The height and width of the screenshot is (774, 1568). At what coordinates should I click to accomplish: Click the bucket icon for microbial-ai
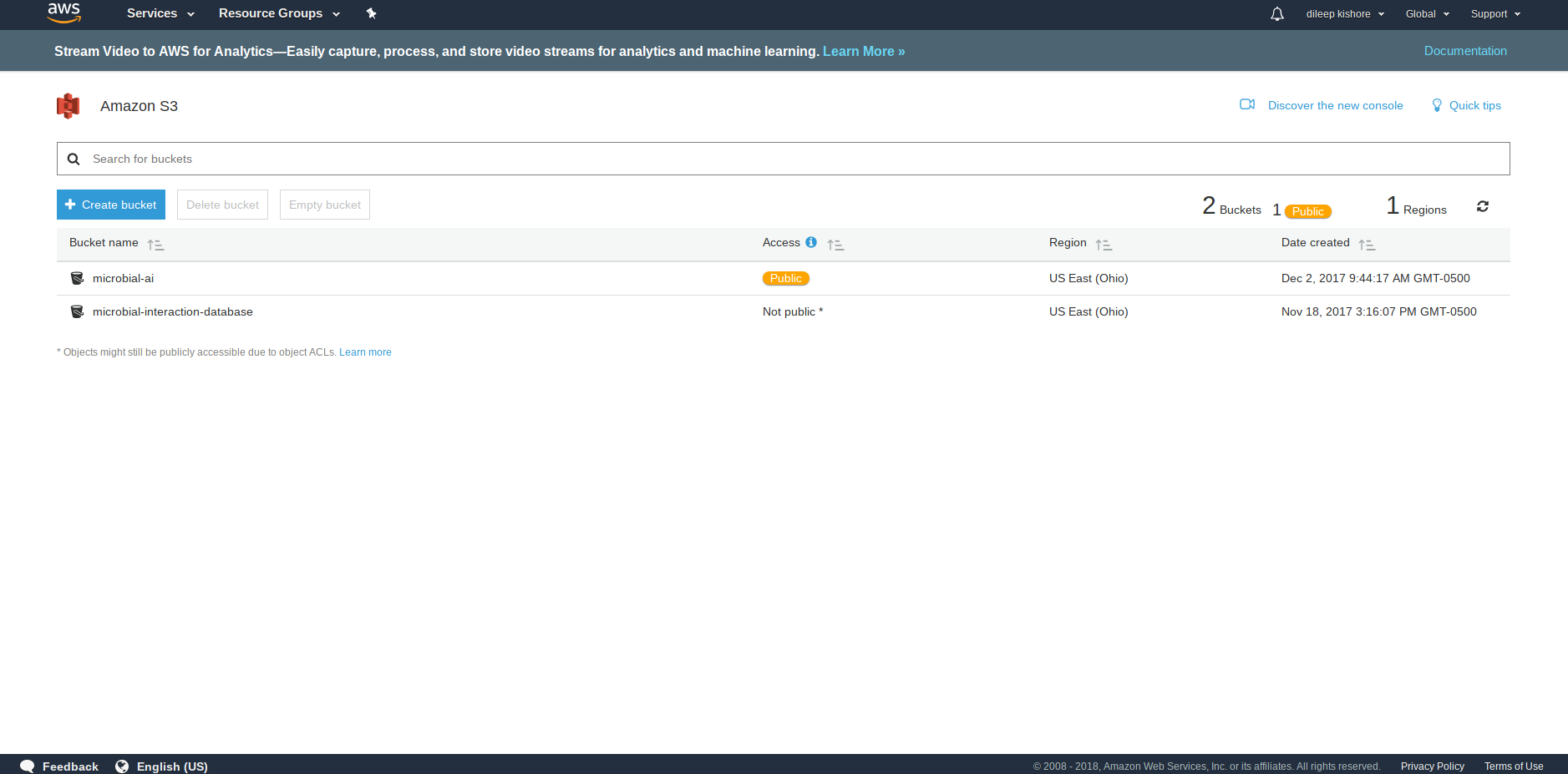coord(78,278)
